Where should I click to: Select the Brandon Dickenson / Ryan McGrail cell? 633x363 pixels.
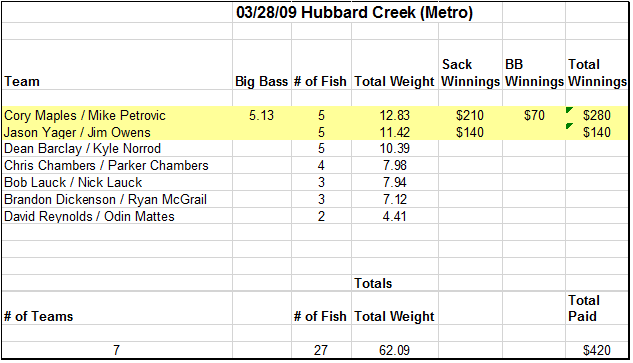pyautogui.click(x=117, y=199)
